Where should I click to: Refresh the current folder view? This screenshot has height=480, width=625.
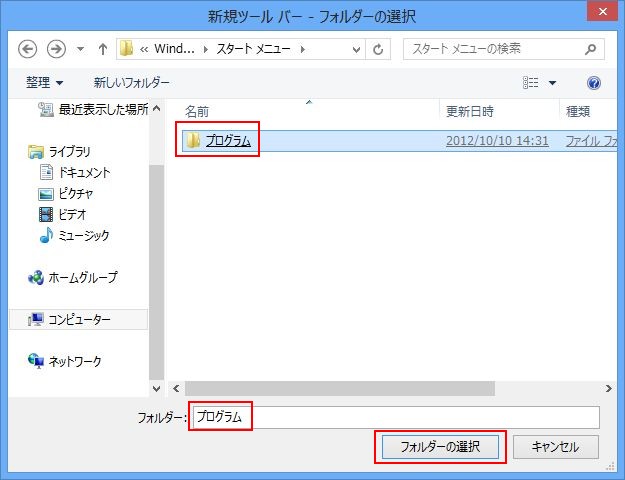point(379,49)
